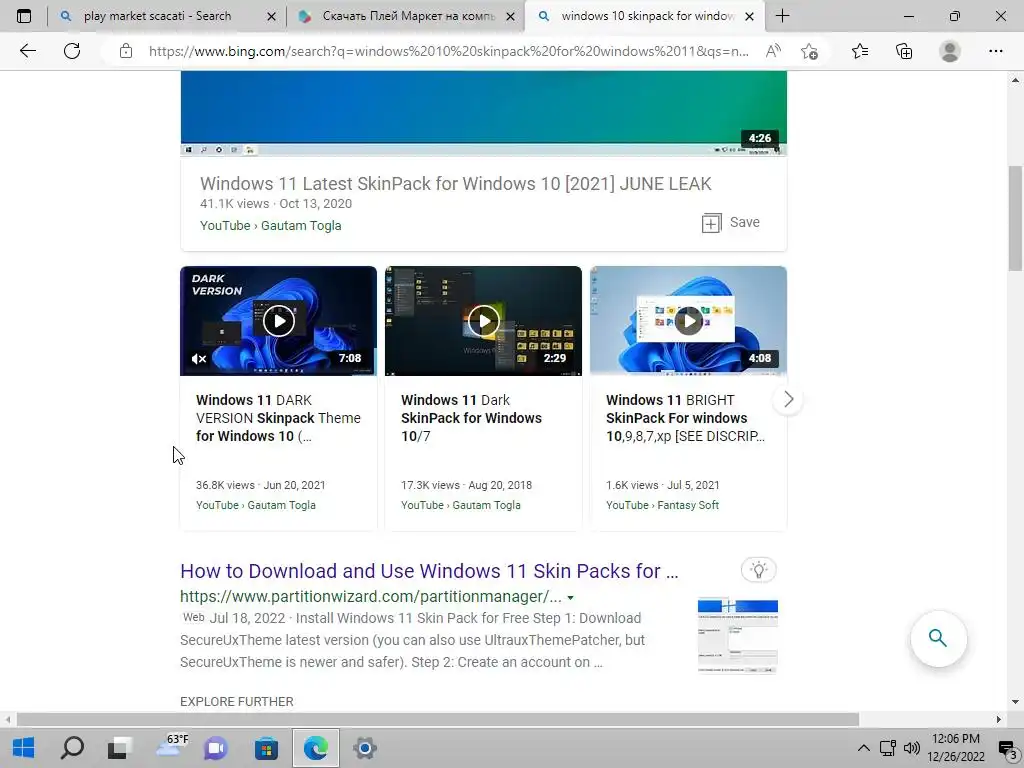Expand the partitionwizard URL dropdown arrow
1024x768 pixels.
click(571, 598)
